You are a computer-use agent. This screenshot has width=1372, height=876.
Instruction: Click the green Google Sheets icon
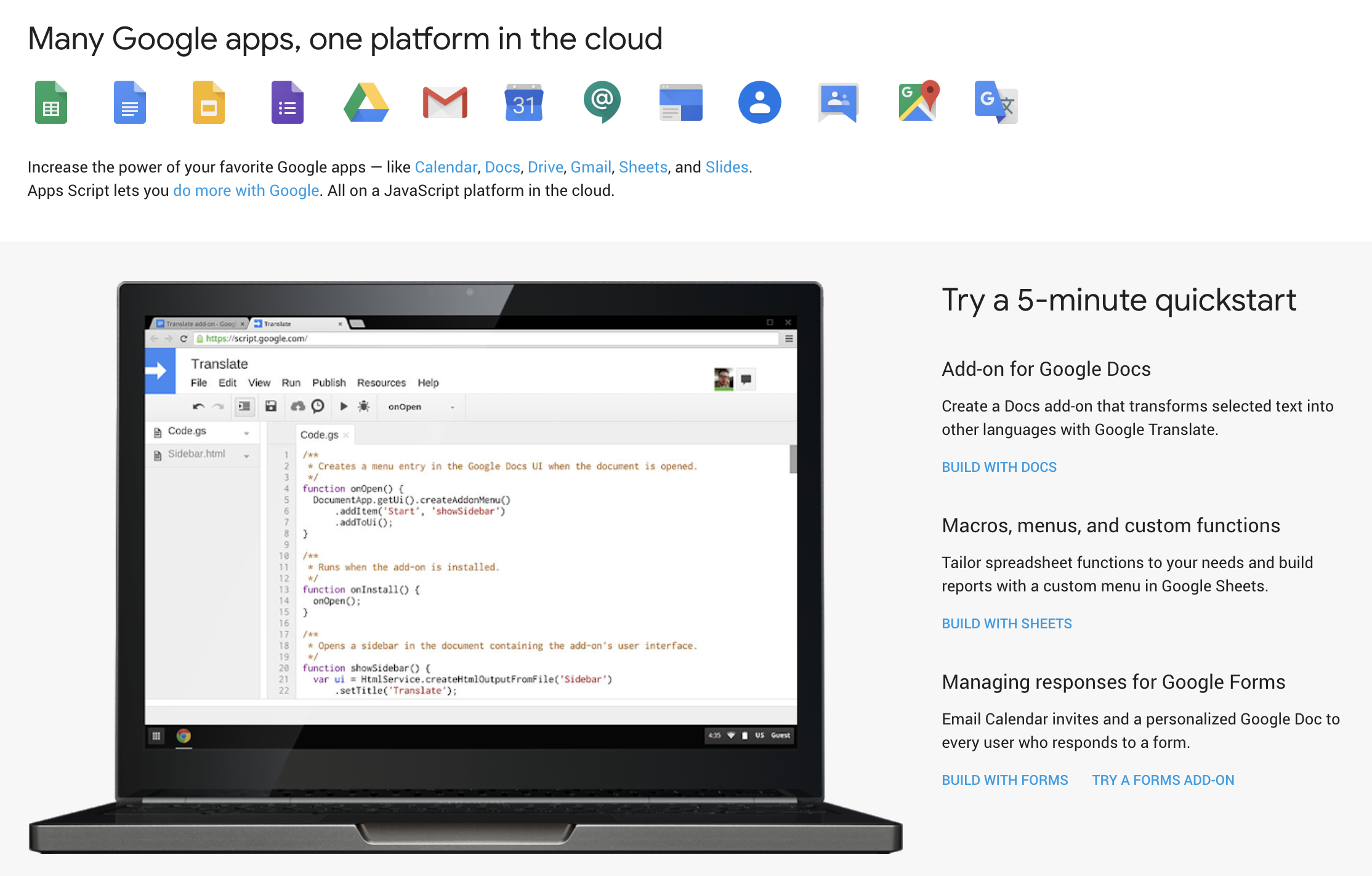point(51,102)
